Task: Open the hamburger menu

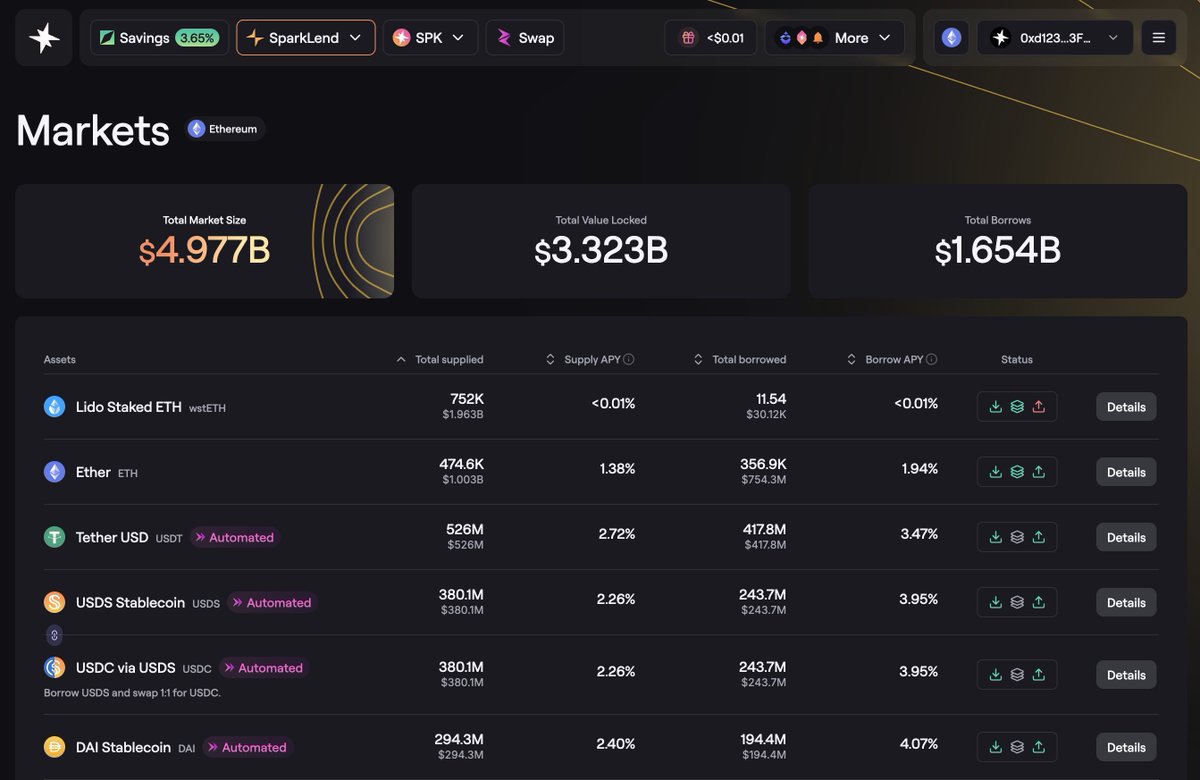Action: (x=1159, y=38)
